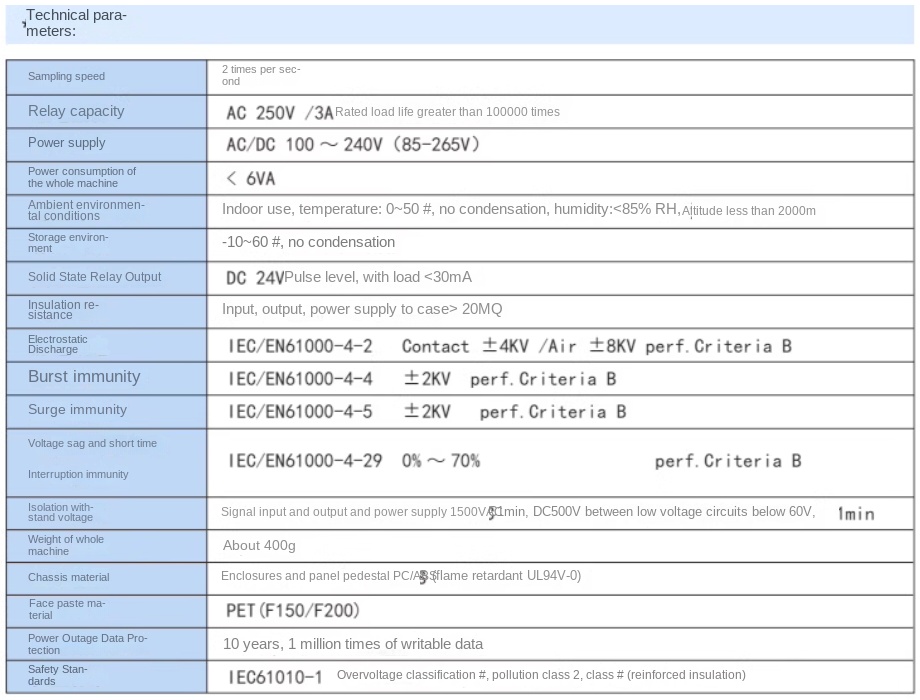920x700 pixels.
Task: Click the 'AC/DC 100~240V (85-265V)' value
Action: tap(353, 145)
